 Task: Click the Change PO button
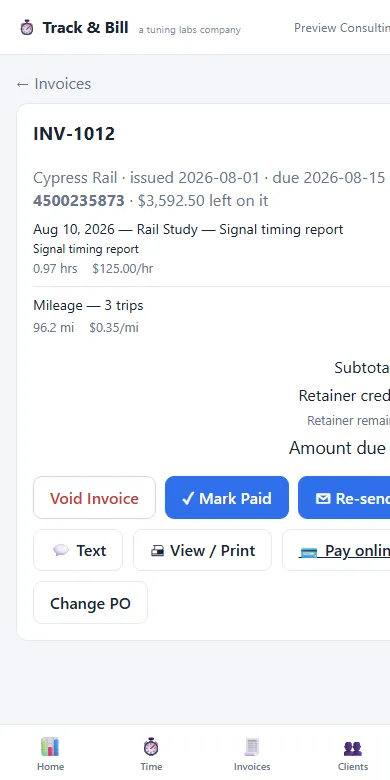(x=91, y=603)
